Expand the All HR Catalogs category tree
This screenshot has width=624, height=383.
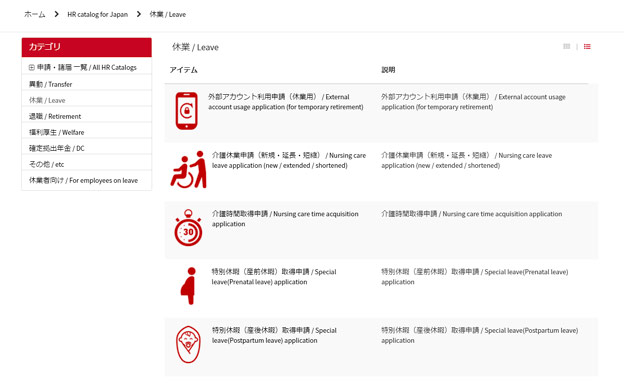click(31, 68)
